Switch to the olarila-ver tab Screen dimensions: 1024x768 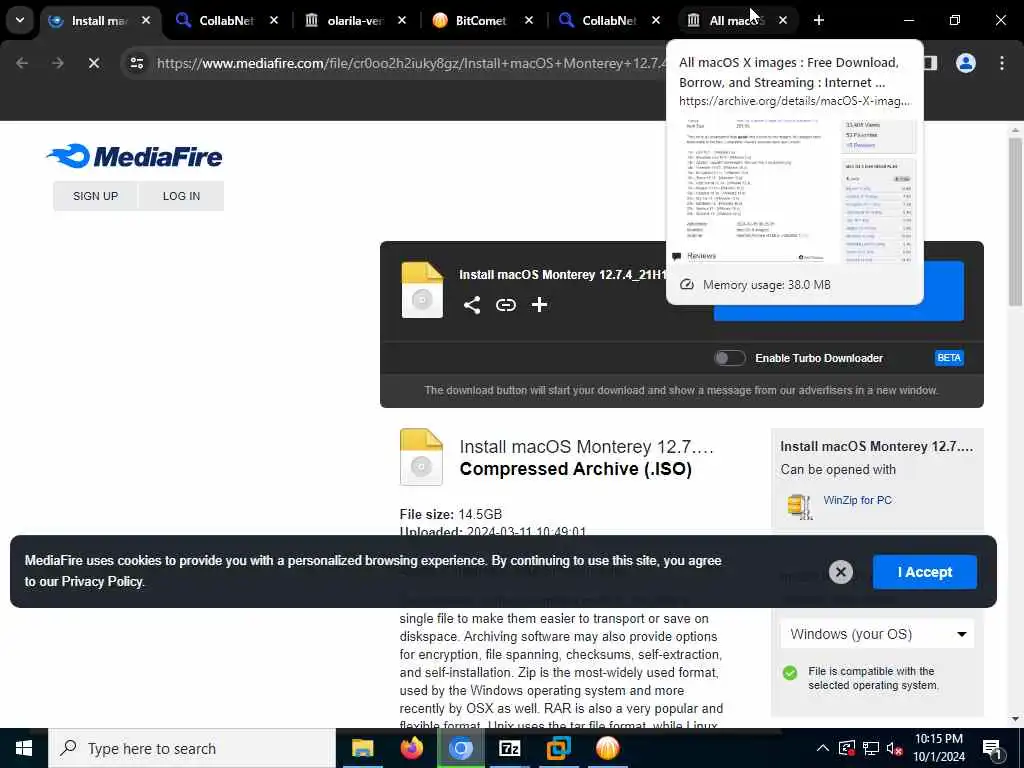[x=355, y=21]
